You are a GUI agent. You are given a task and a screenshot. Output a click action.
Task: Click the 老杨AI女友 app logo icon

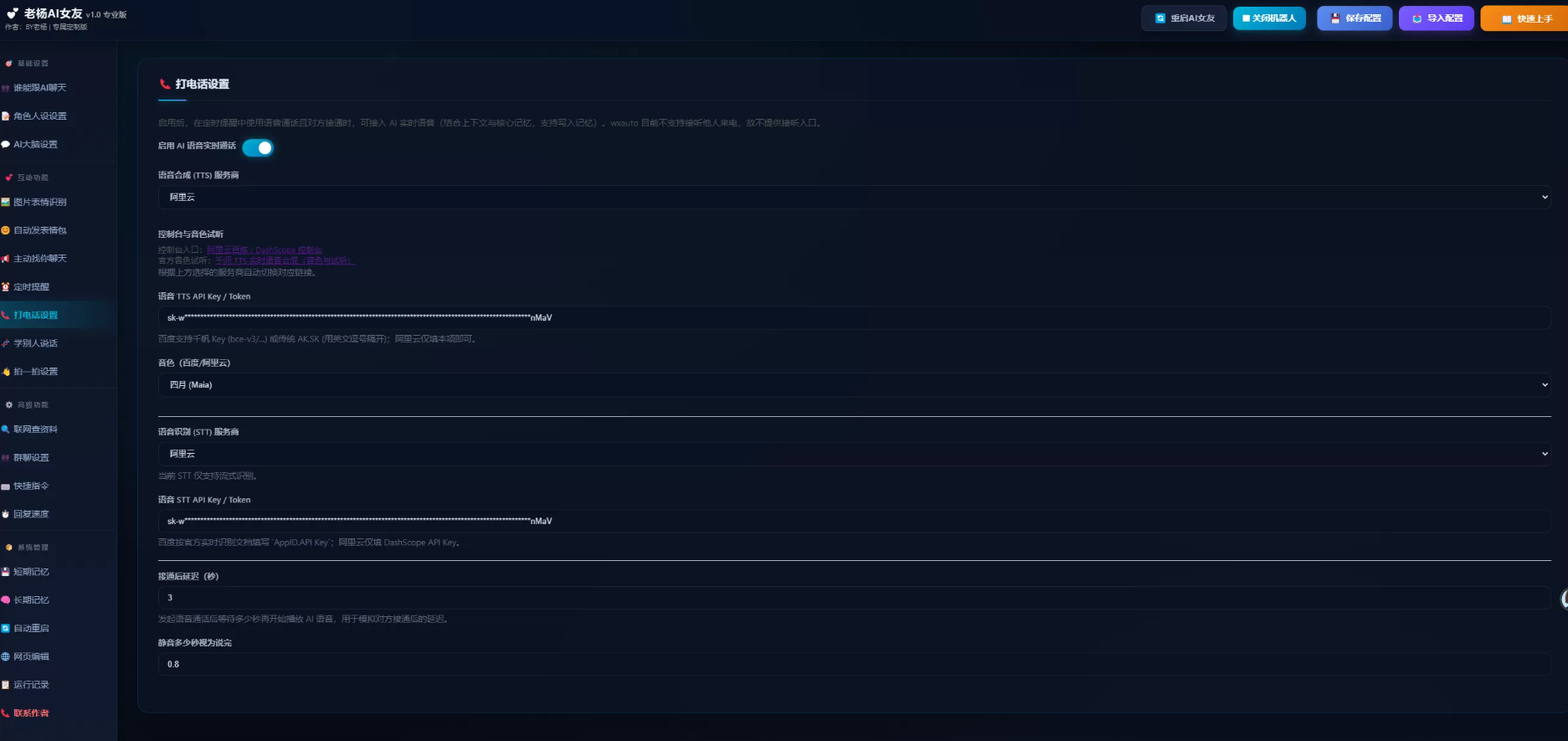click(x=13, y=13)
